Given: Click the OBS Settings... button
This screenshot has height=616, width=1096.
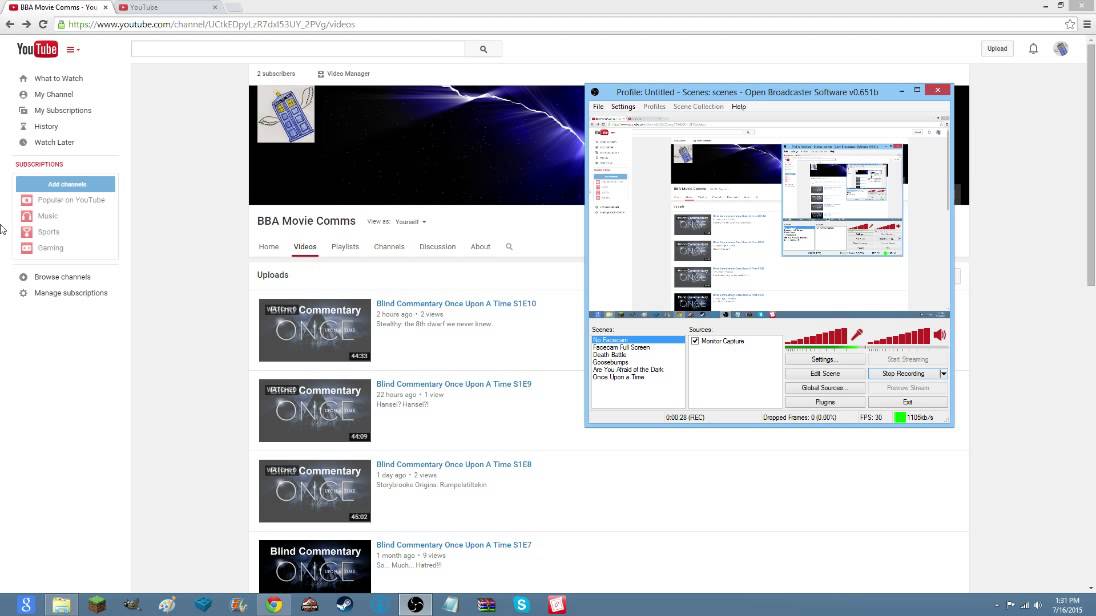Looking at the screenshot, I should [825, 359].
